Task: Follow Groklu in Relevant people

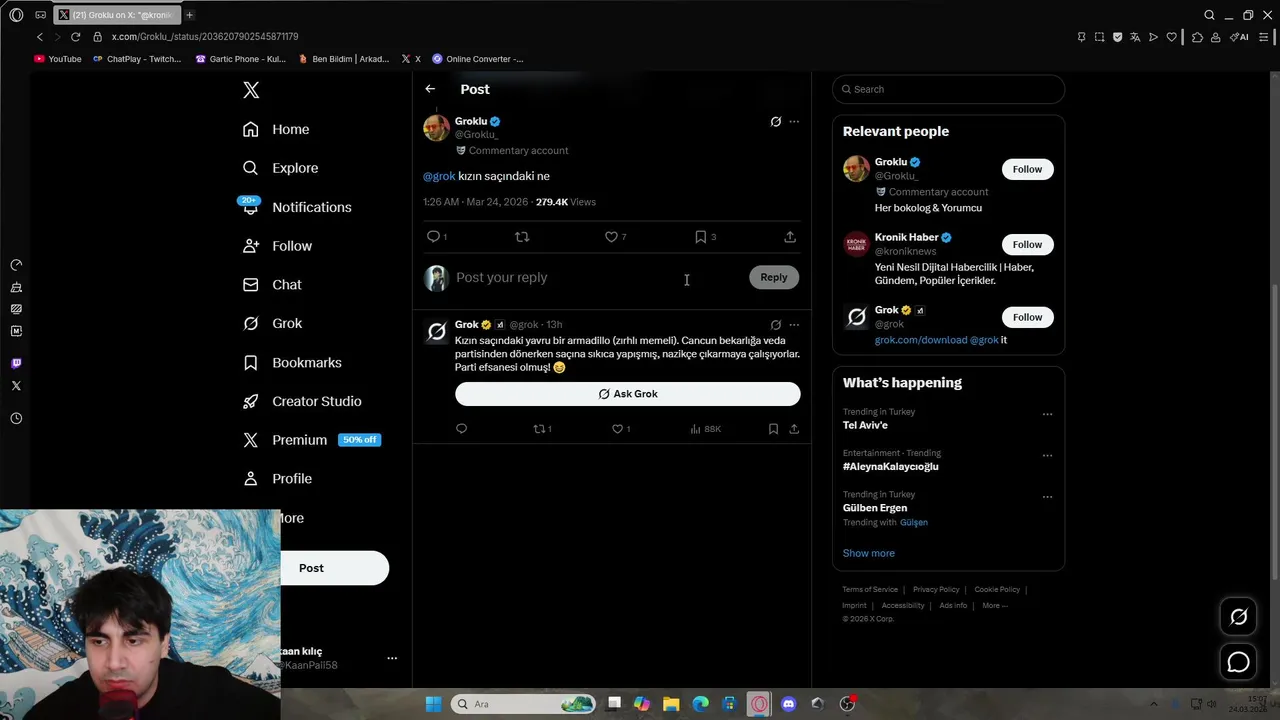Action: pyautogui.click(x=1027, y=169)
